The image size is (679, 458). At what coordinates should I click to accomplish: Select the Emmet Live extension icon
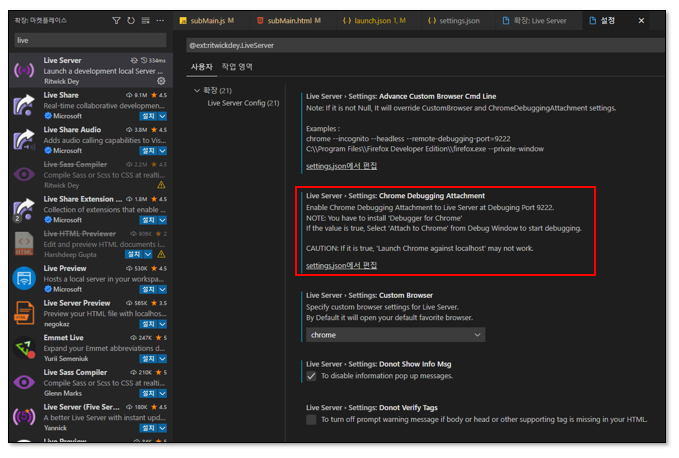click(24, 348)
